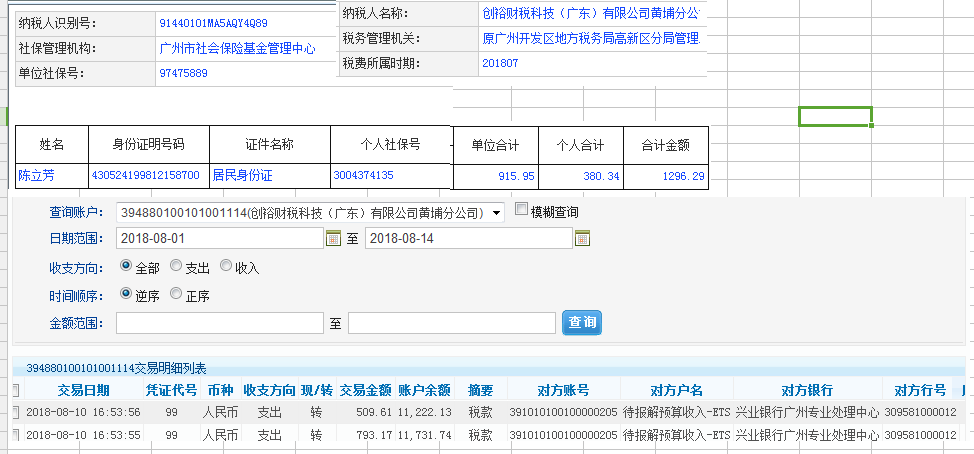
Task: Open calendar picker for end date 2018-08-14
Action: coord(582,238)
